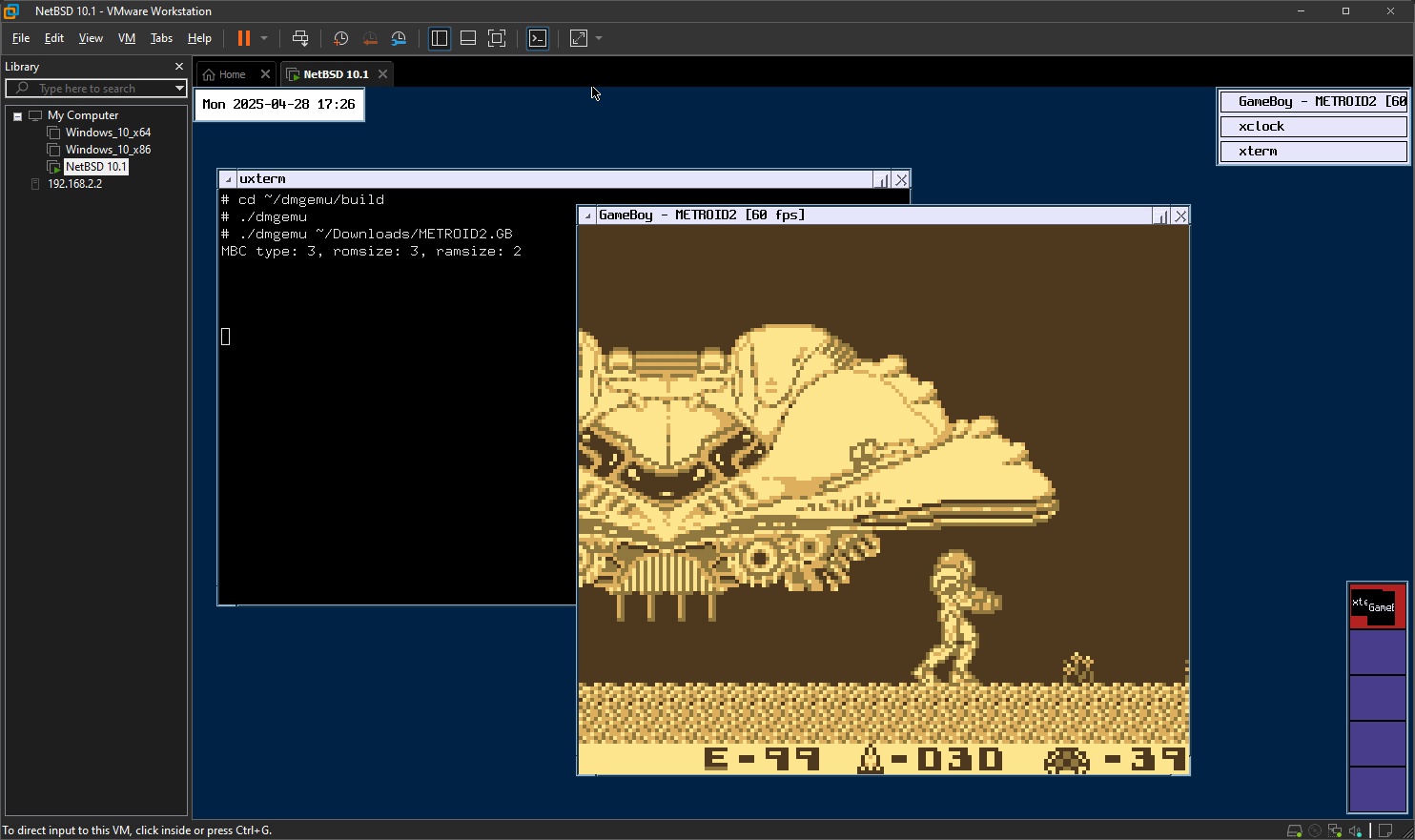Expand the library search box dropdown arrow

coord(178,89)
